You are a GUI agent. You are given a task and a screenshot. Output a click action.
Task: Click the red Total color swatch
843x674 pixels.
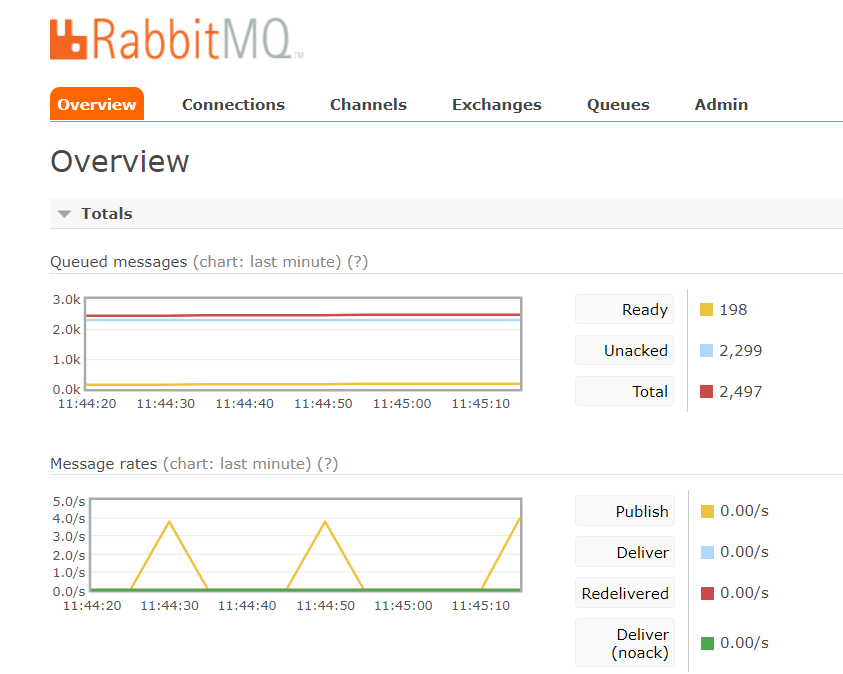pyautogui.click(x=706, y=392)
